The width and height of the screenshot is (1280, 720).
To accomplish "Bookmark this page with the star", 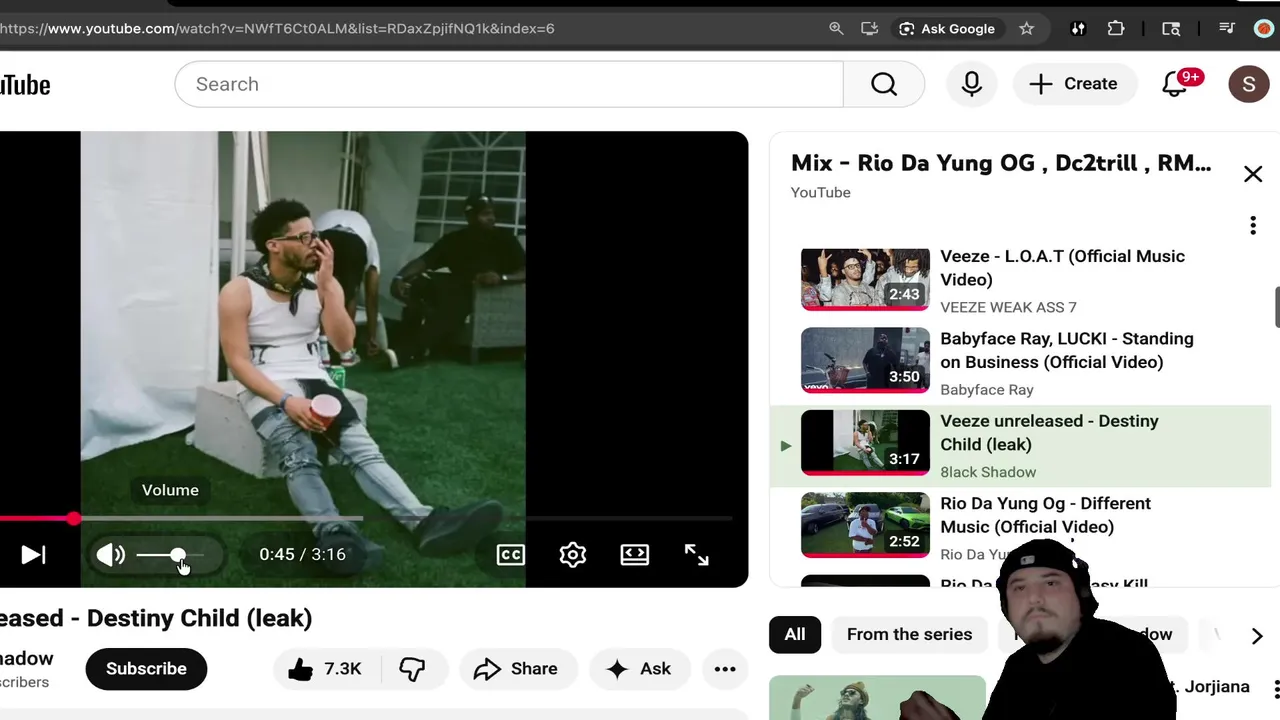I will click(x=1026, y=29).
